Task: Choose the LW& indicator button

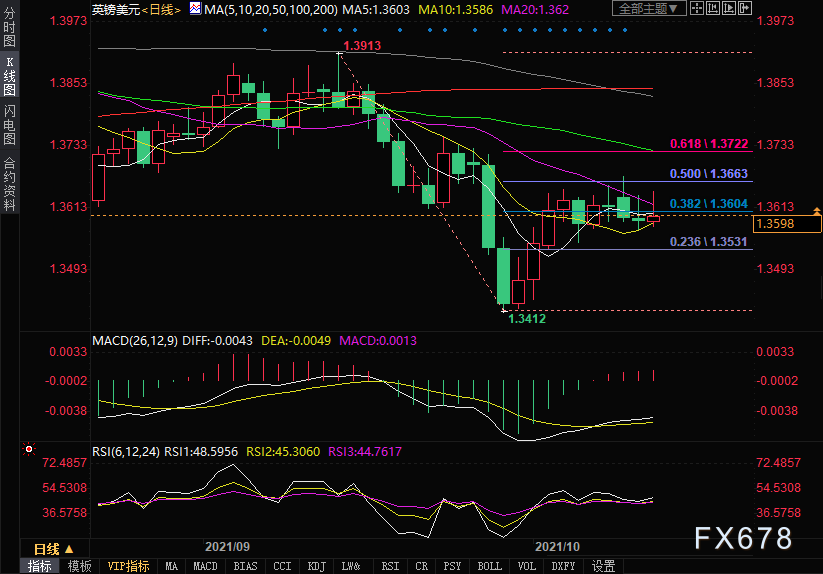Action: point(351,566)
